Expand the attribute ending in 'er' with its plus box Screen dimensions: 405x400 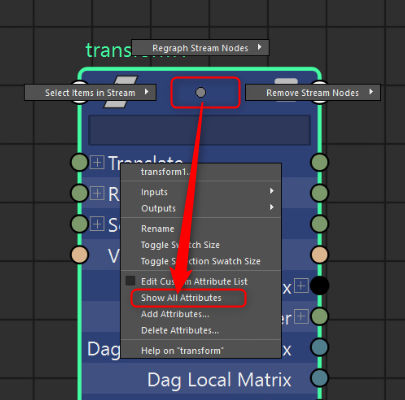tap(301, 316)
